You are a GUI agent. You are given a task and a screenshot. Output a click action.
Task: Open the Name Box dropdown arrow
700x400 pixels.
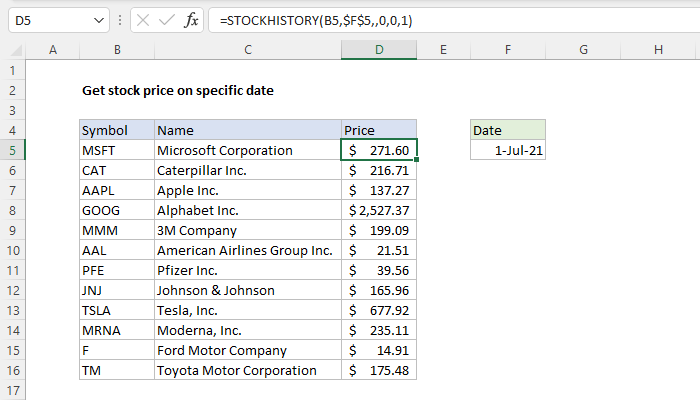click(97, 20)
